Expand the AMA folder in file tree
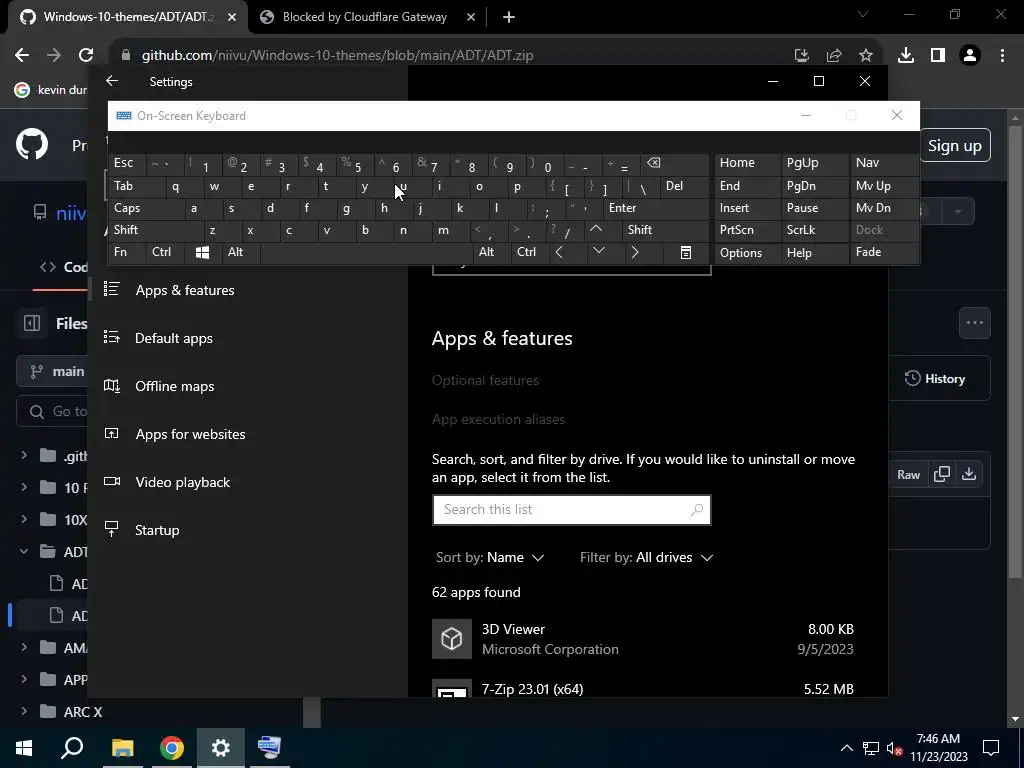Screen dimensions: 1024x768 click(x=24, y=647)
